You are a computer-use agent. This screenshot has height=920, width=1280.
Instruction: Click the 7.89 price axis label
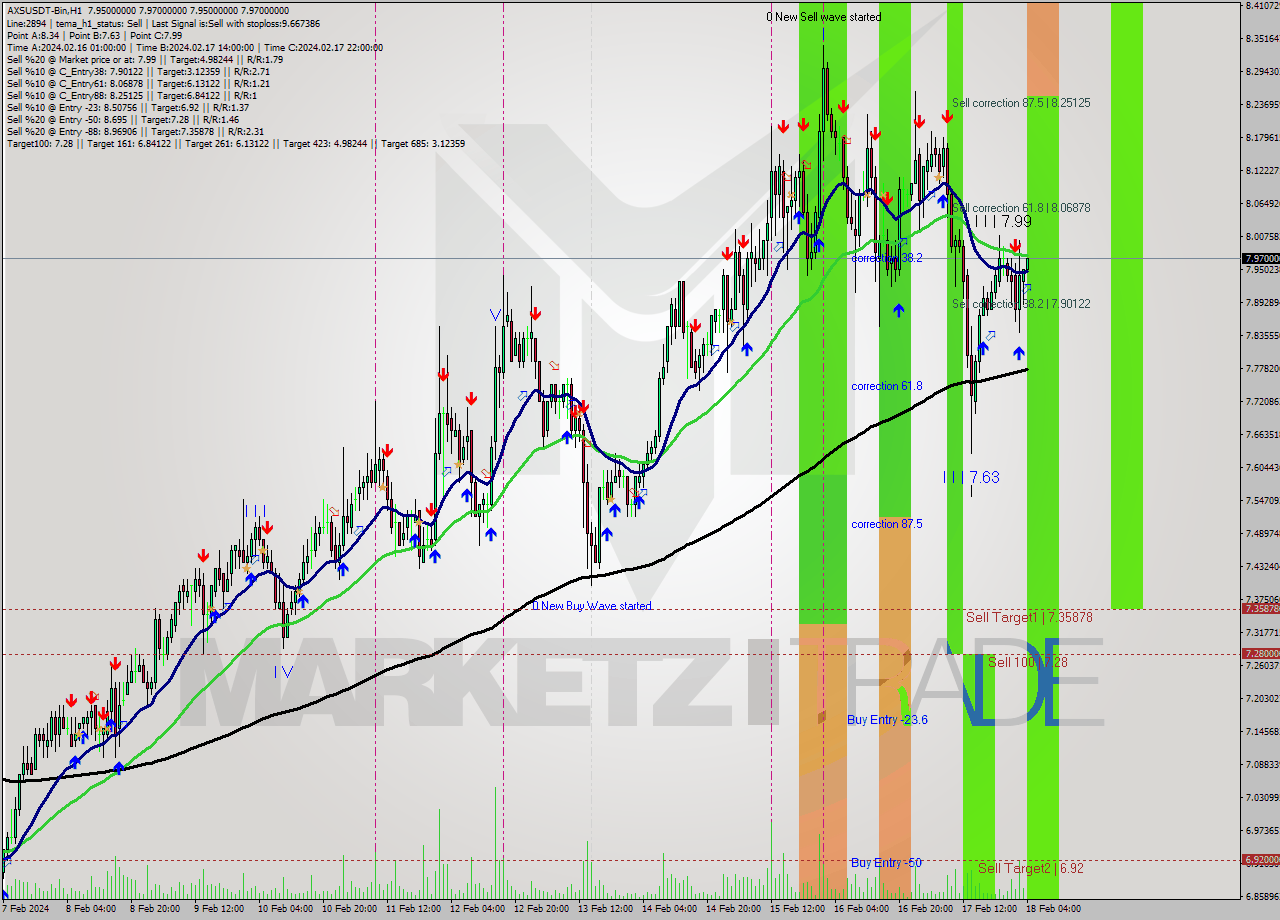(x=1262, y=302)
